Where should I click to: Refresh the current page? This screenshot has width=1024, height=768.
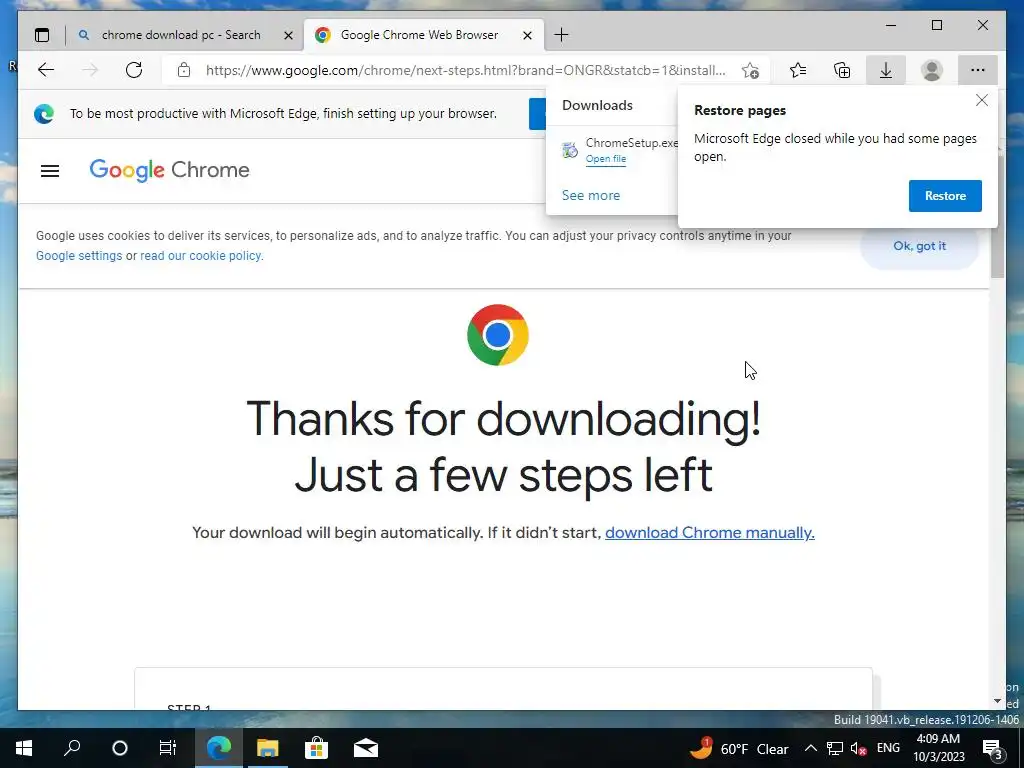[x=134, y=70]
